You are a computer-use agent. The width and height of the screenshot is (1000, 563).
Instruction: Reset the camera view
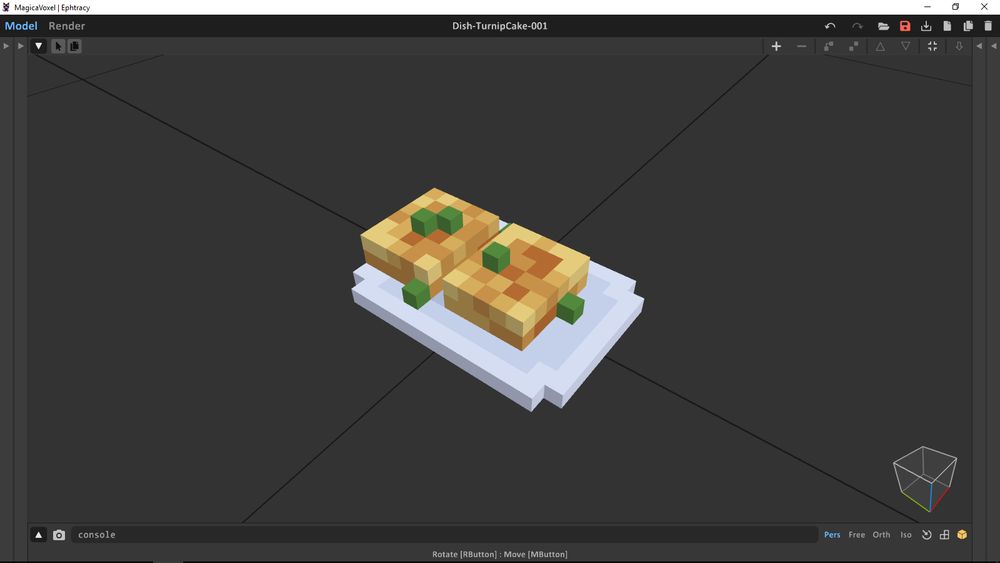(927, 535)
